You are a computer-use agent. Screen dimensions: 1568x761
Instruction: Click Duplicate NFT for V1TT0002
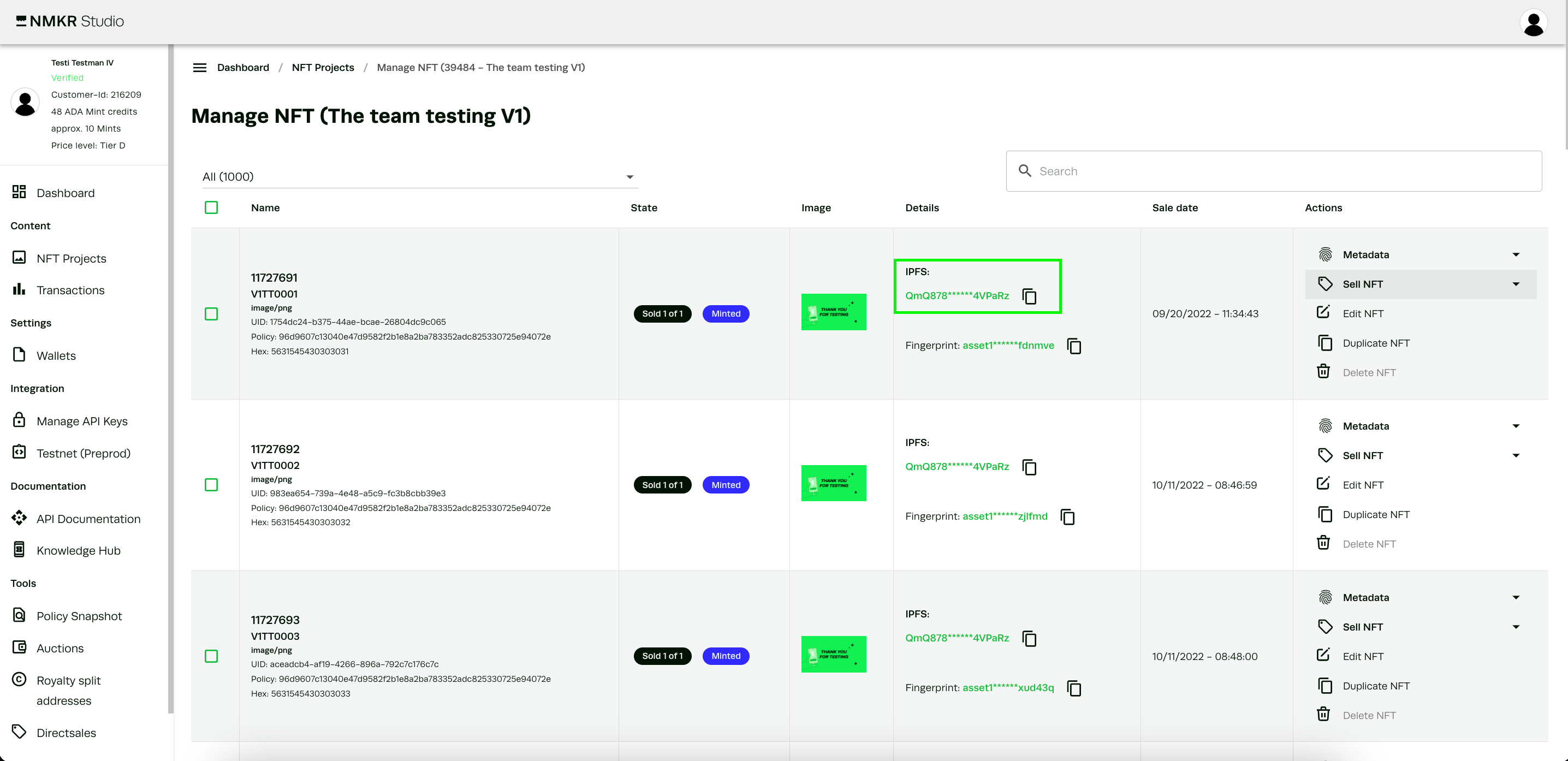click(1375, 514)
